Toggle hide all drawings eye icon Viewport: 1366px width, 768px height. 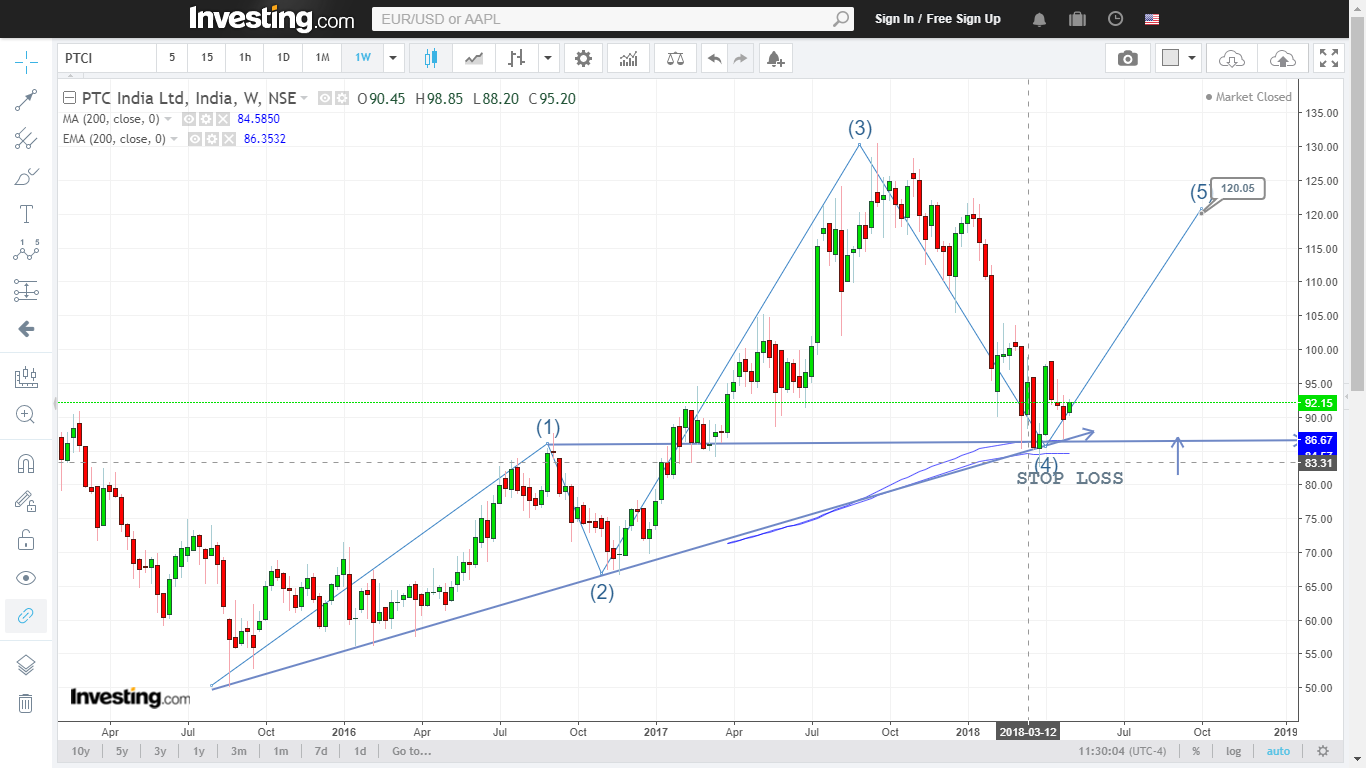26,578
